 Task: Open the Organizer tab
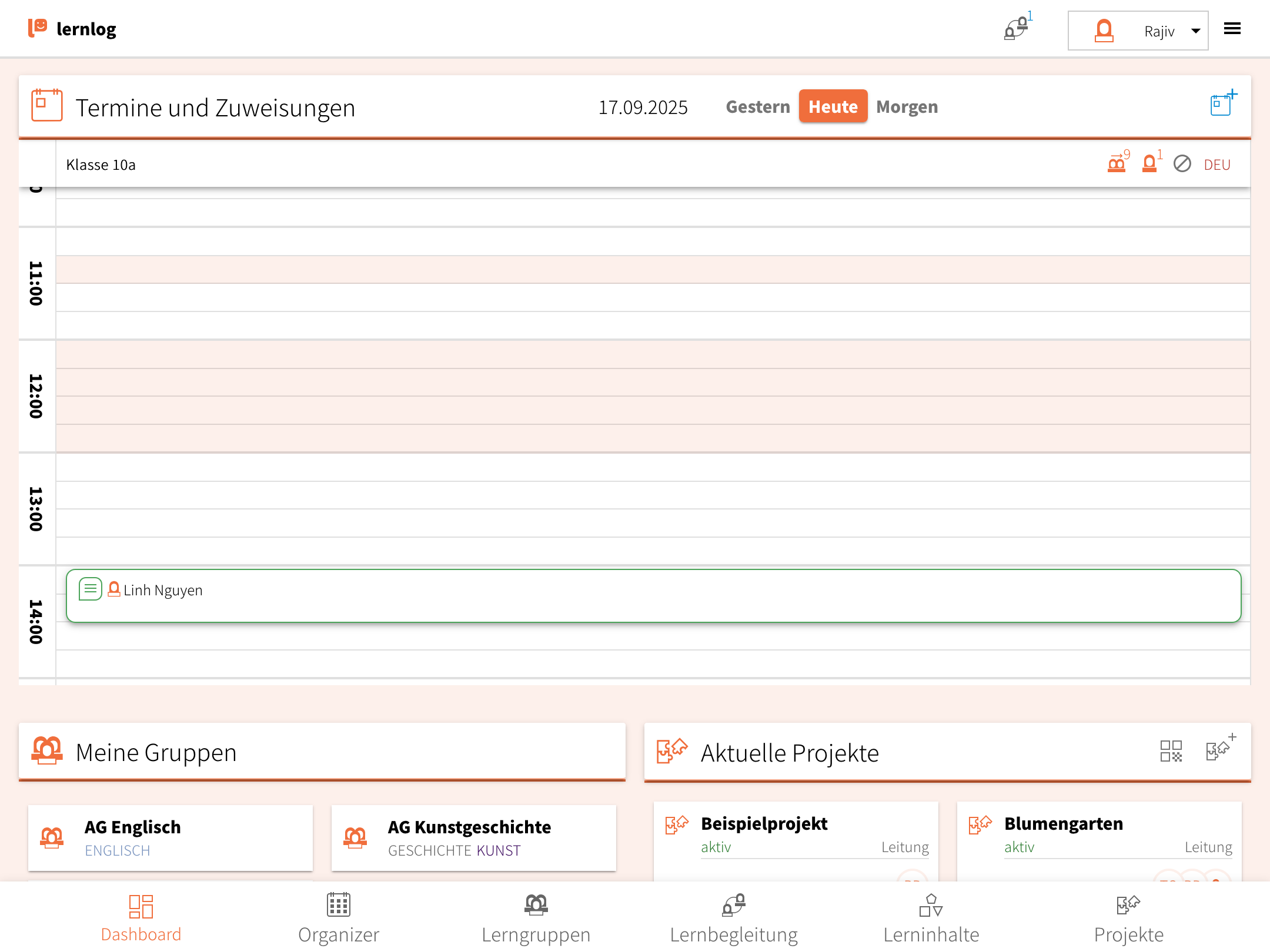pos(339,918)
